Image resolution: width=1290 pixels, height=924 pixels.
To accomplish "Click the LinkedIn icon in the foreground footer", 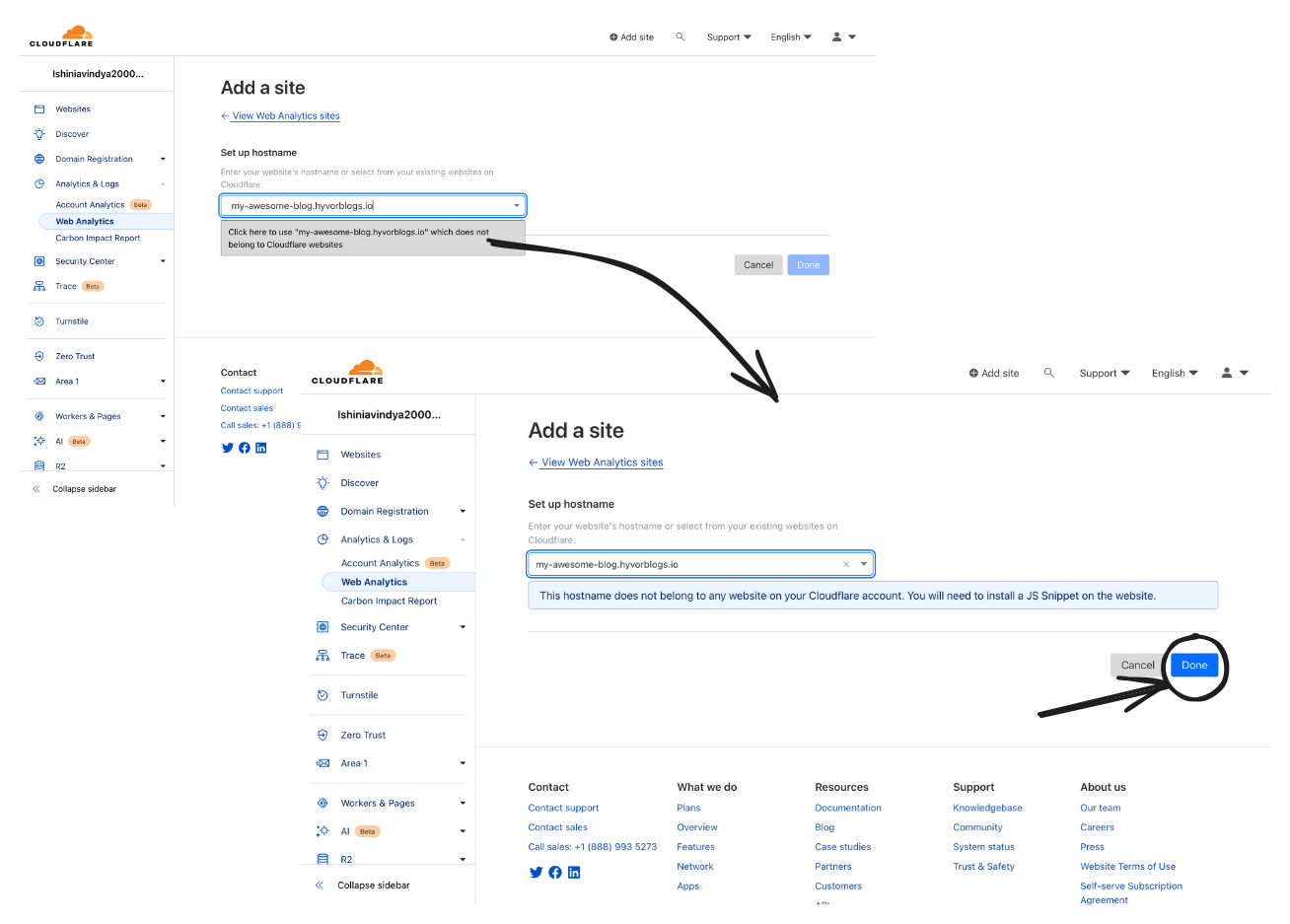I will pyautogui.click(x=574, y=873).
